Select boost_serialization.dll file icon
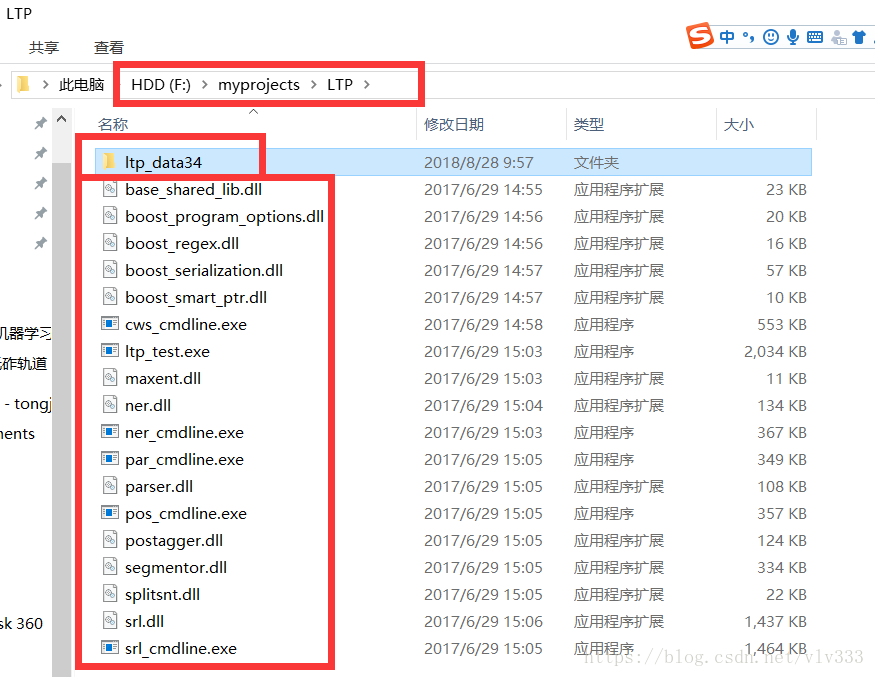Image resolution: width=875 pixels, height=677 pixels. (x=110, y=270)
